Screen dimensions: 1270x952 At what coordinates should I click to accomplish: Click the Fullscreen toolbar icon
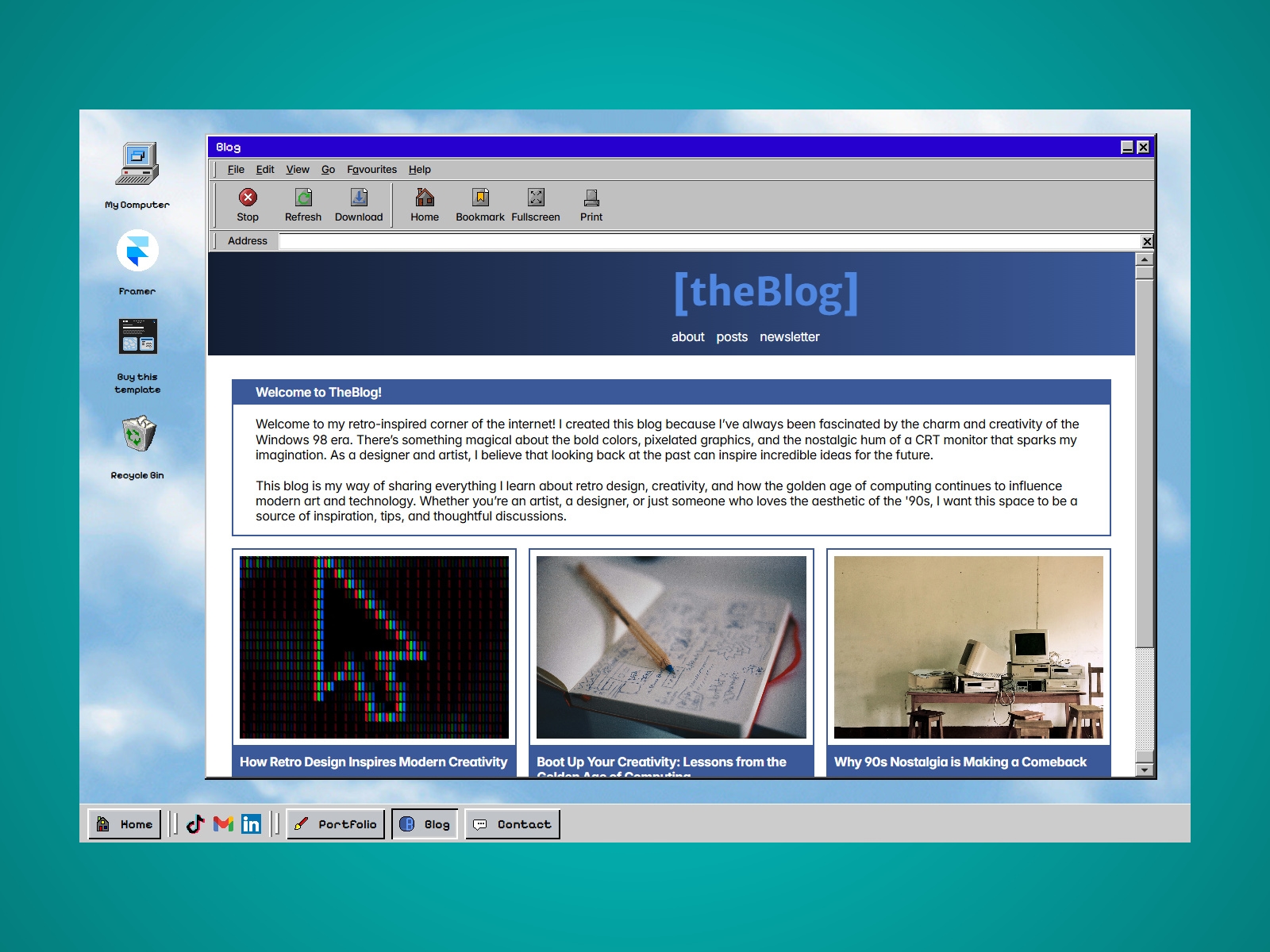[x=536, y=198]
